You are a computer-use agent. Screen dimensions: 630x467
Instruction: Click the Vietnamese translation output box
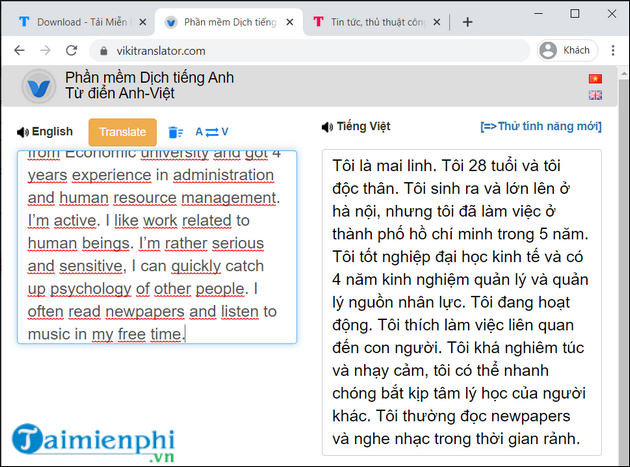(462, 302)
